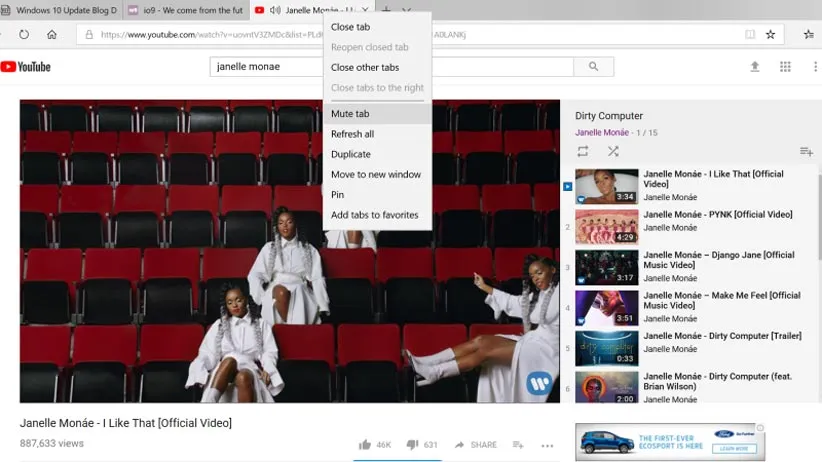Click SHARE under the video
Viewport: 822px width, 462px height.
[x=476, y=445]
